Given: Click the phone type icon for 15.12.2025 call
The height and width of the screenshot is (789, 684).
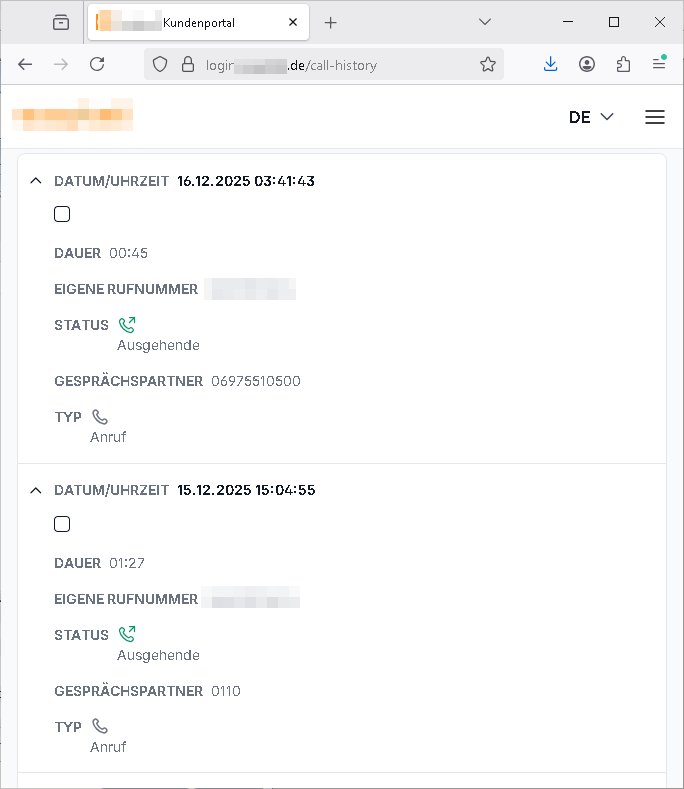Looking at the screenshot, I should 100,726.
